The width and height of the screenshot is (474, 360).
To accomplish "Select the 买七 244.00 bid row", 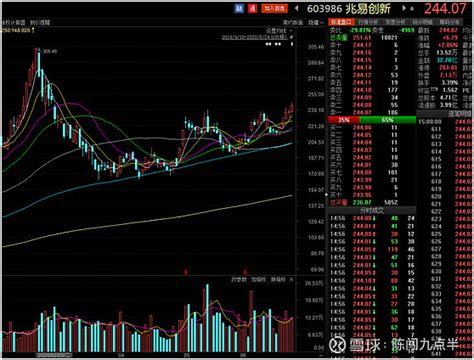I will point(372,172).
